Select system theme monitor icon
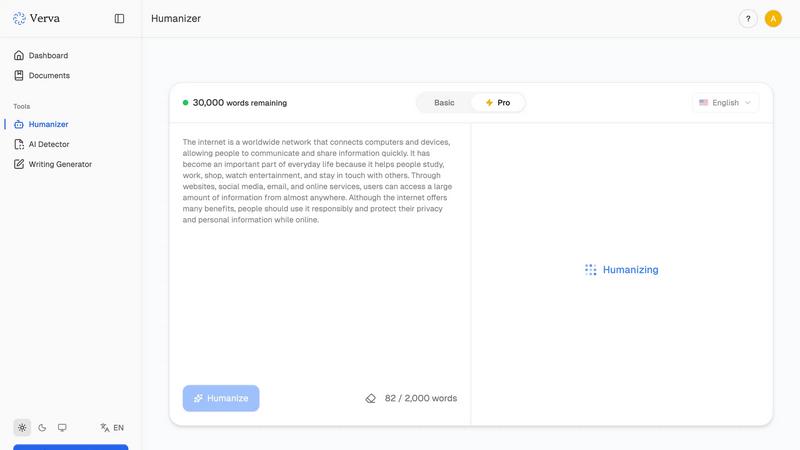This screenshot has width=800, height=450. [62, 428]
